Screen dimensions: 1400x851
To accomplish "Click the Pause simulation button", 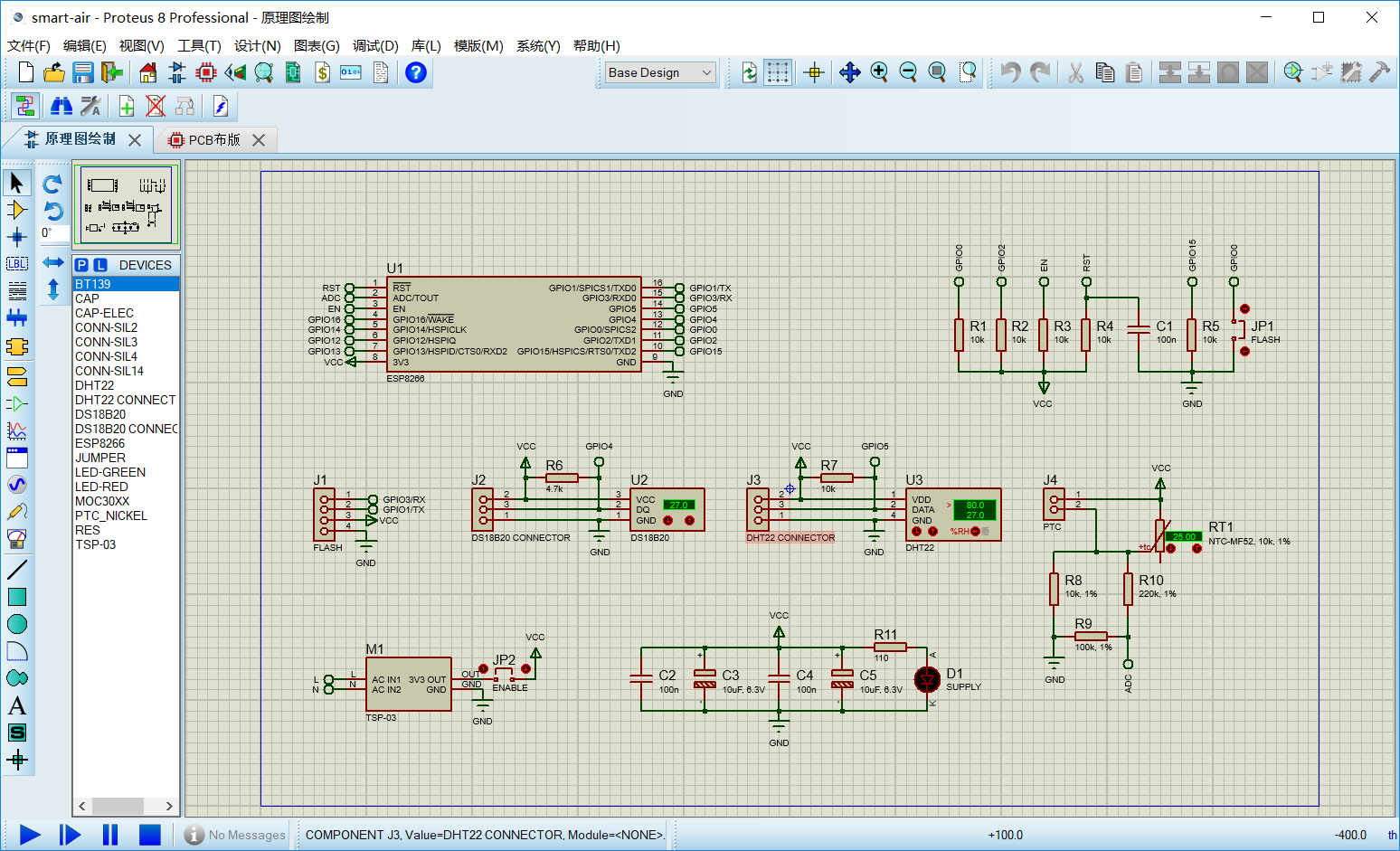I will click(110, 835).
